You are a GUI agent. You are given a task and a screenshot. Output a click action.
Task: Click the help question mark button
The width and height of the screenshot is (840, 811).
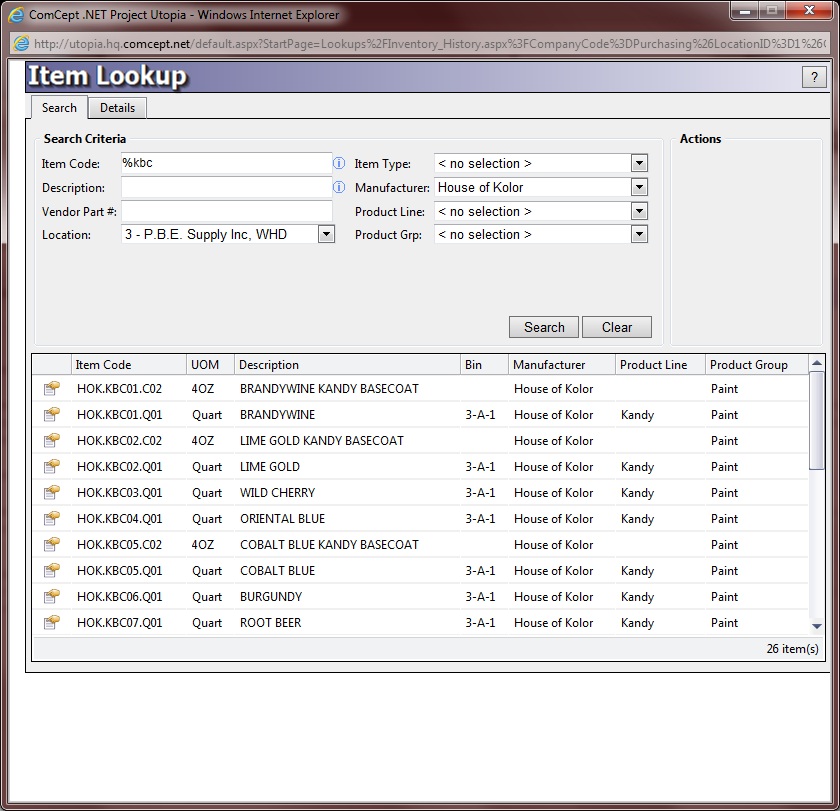pos(813,78)
